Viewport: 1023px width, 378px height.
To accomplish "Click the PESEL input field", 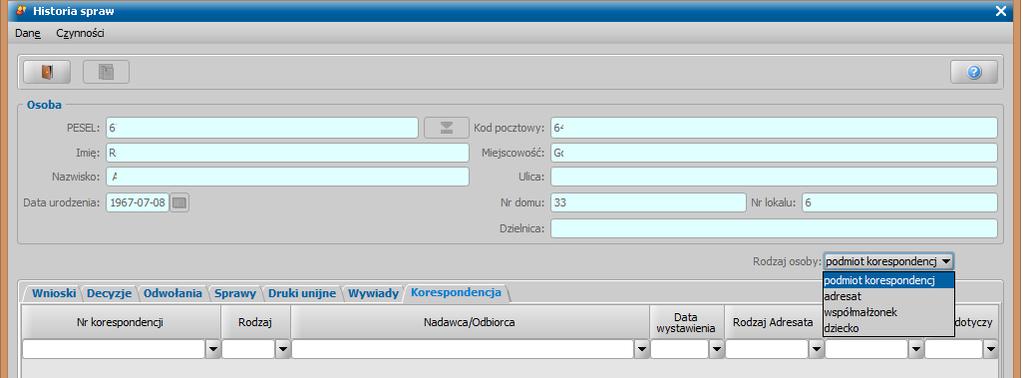I will [262, 128].
